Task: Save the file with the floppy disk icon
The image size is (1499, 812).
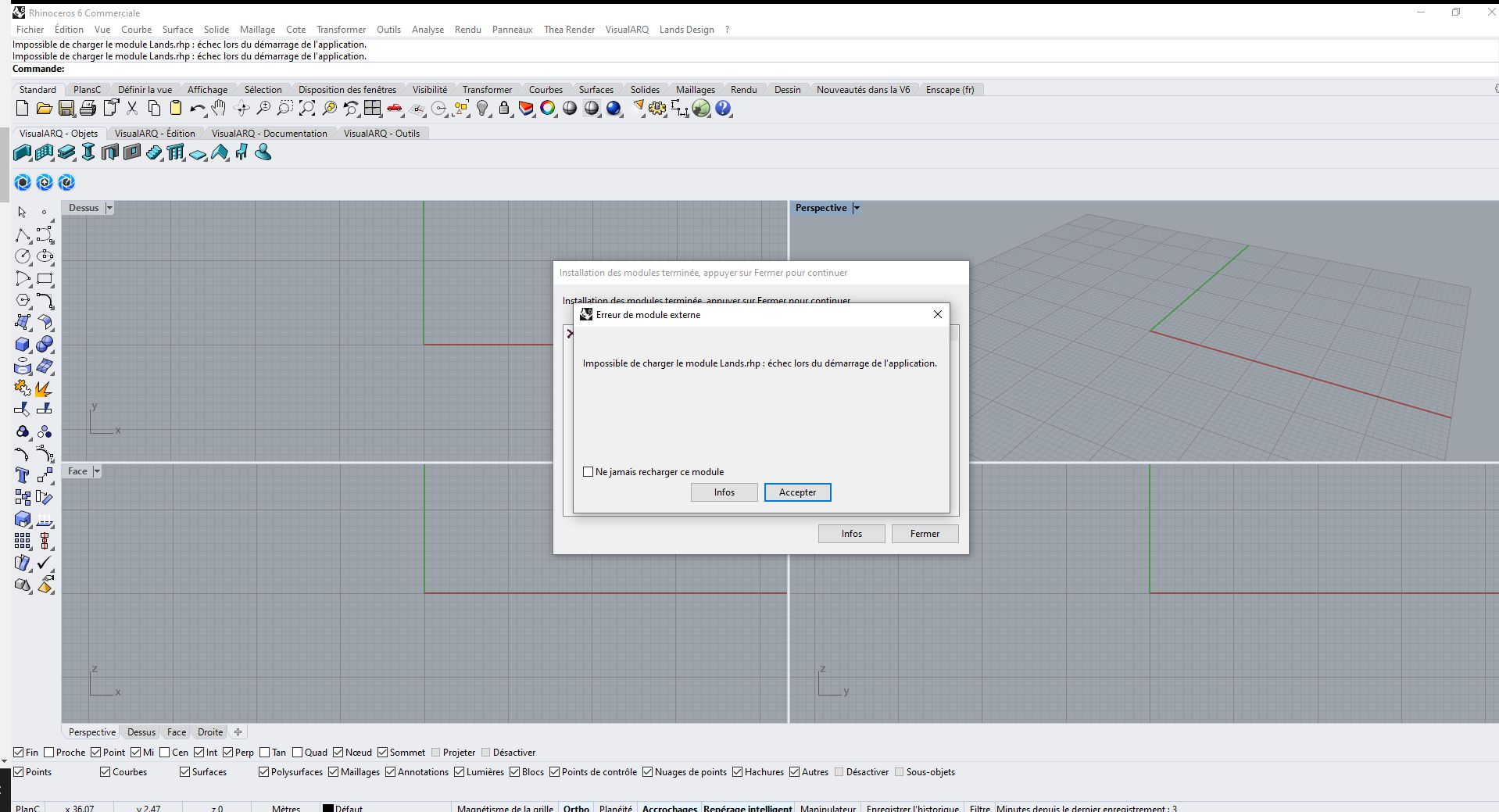Action: point(66,109)
